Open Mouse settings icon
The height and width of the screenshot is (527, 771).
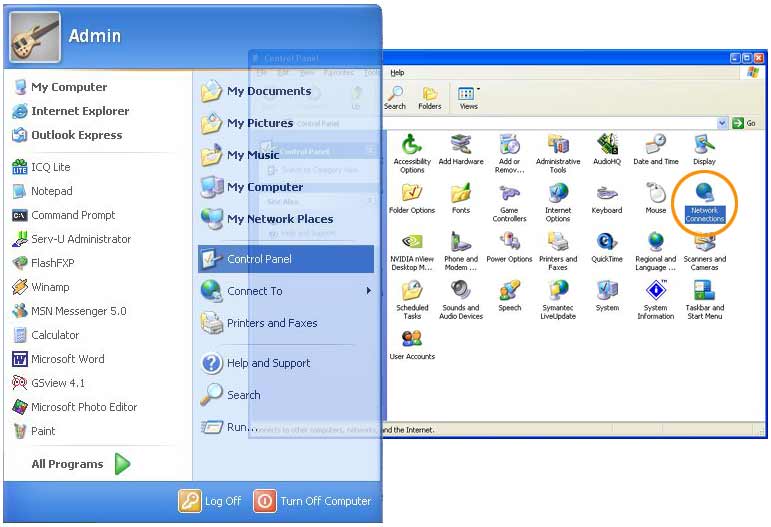[x=656, y=198]
